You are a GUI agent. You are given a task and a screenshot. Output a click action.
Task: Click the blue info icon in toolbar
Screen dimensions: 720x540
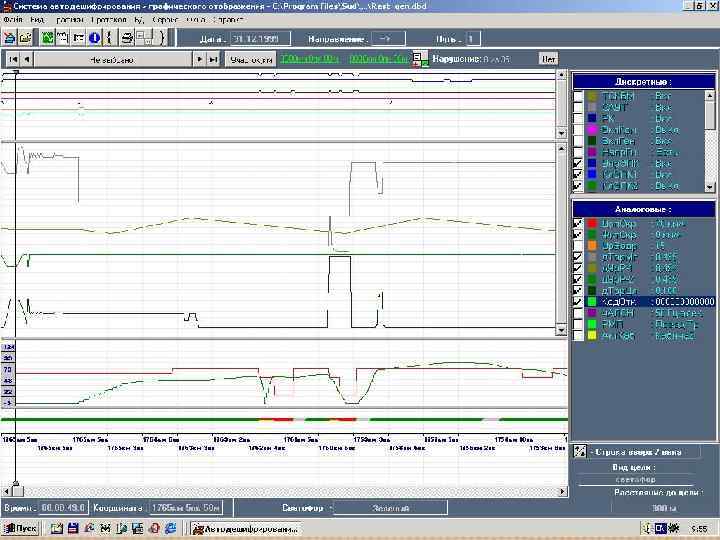coord(95,37)
